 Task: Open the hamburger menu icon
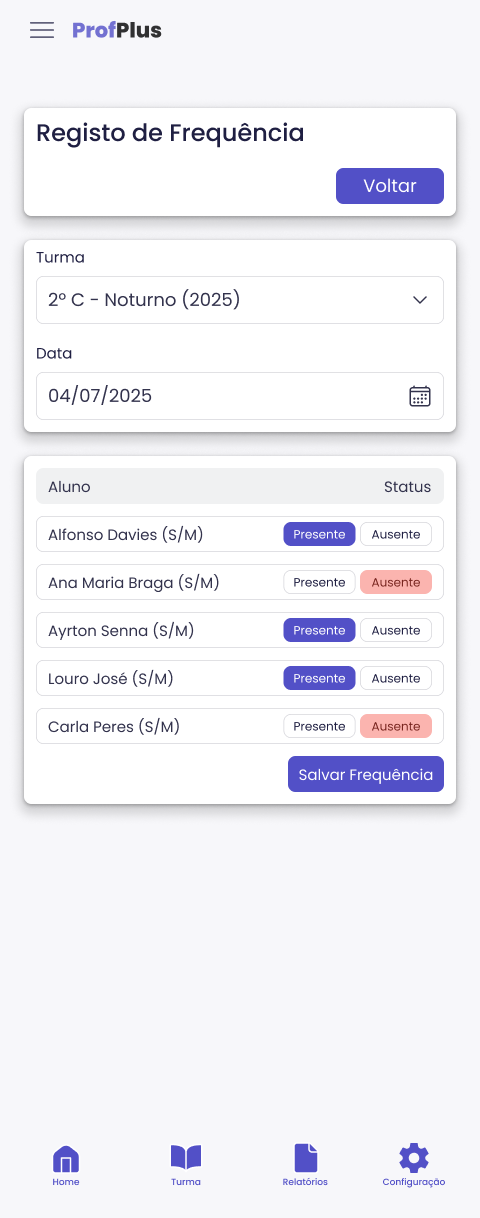(x=42, y=30)
